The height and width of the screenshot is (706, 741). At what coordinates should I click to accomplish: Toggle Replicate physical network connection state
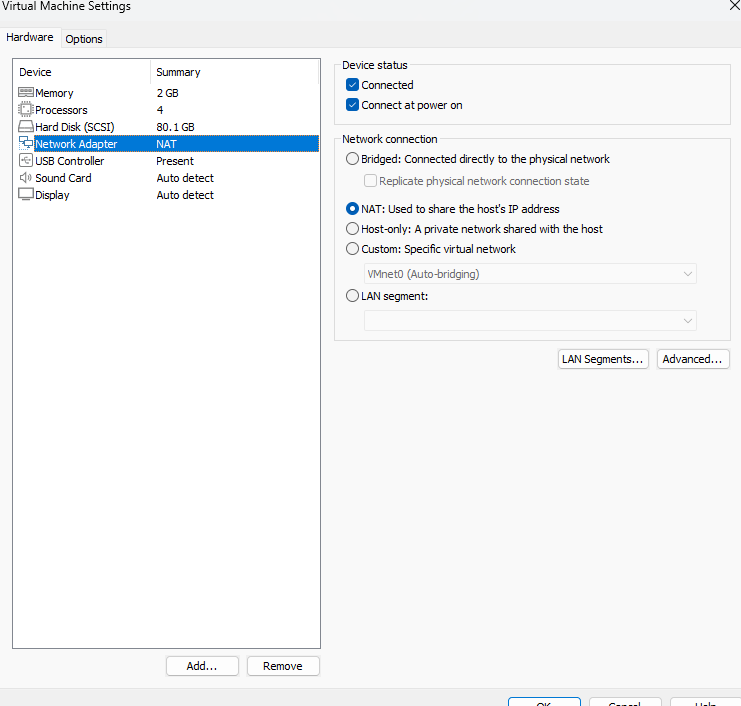point(370,181)
